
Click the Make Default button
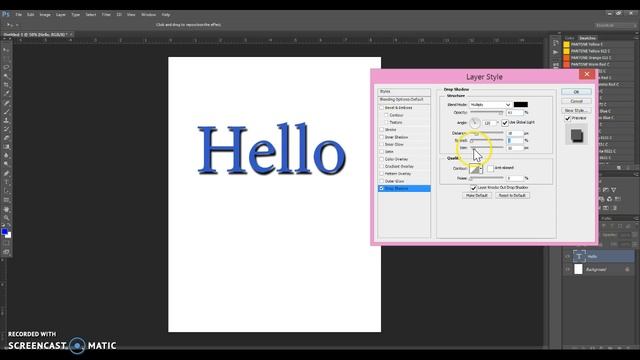pyautogui.click(x=477, y=196)
